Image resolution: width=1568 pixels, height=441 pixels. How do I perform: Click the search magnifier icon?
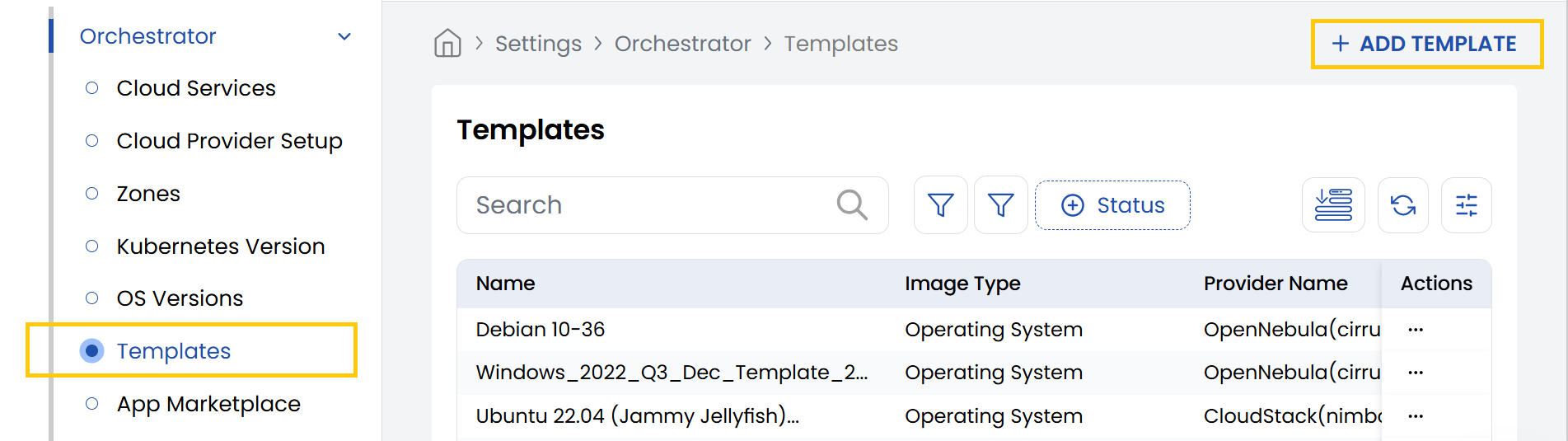tap(851, 204)
